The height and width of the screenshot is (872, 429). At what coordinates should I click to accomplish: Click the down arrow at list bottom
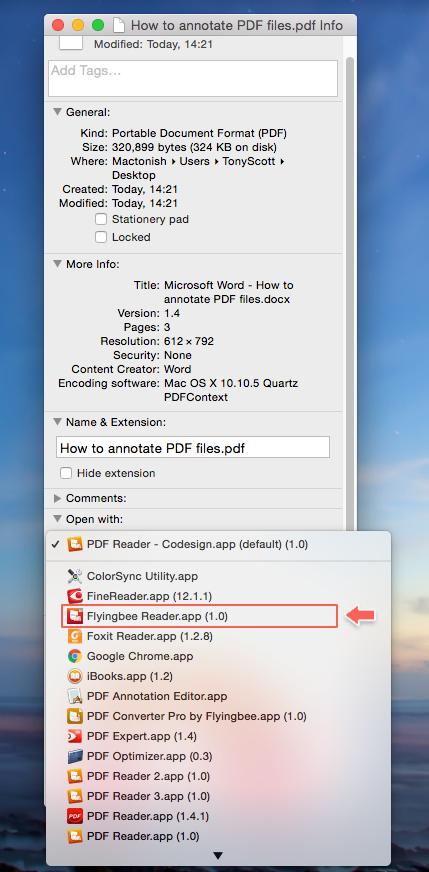(x=218, y=855)
